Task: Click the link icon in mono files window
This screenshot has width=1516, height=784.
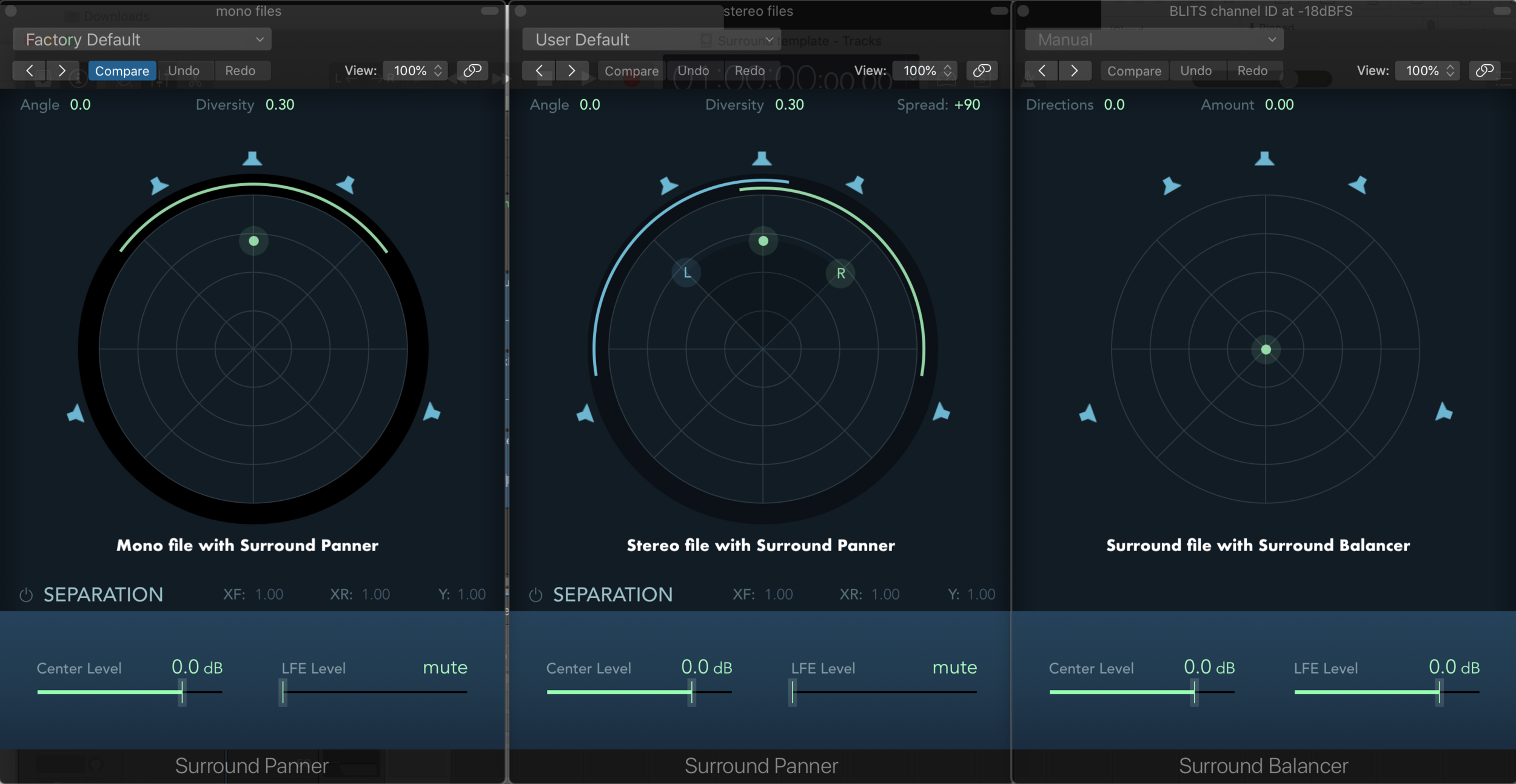Action: click(x=472, y=70)
